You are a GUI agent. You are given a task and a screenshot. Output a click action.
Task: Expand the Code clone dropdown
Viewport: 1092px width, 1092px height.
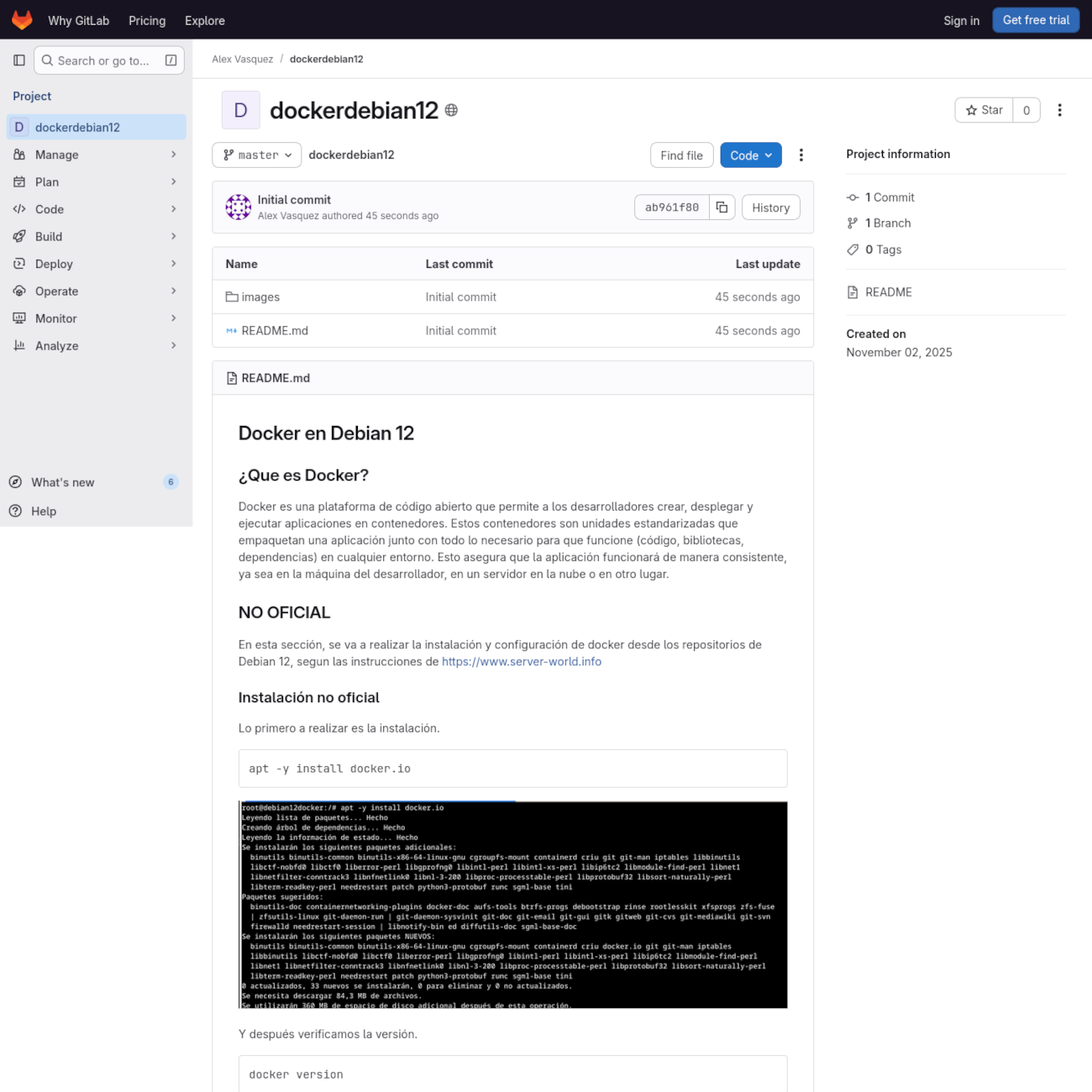(750, 155)
